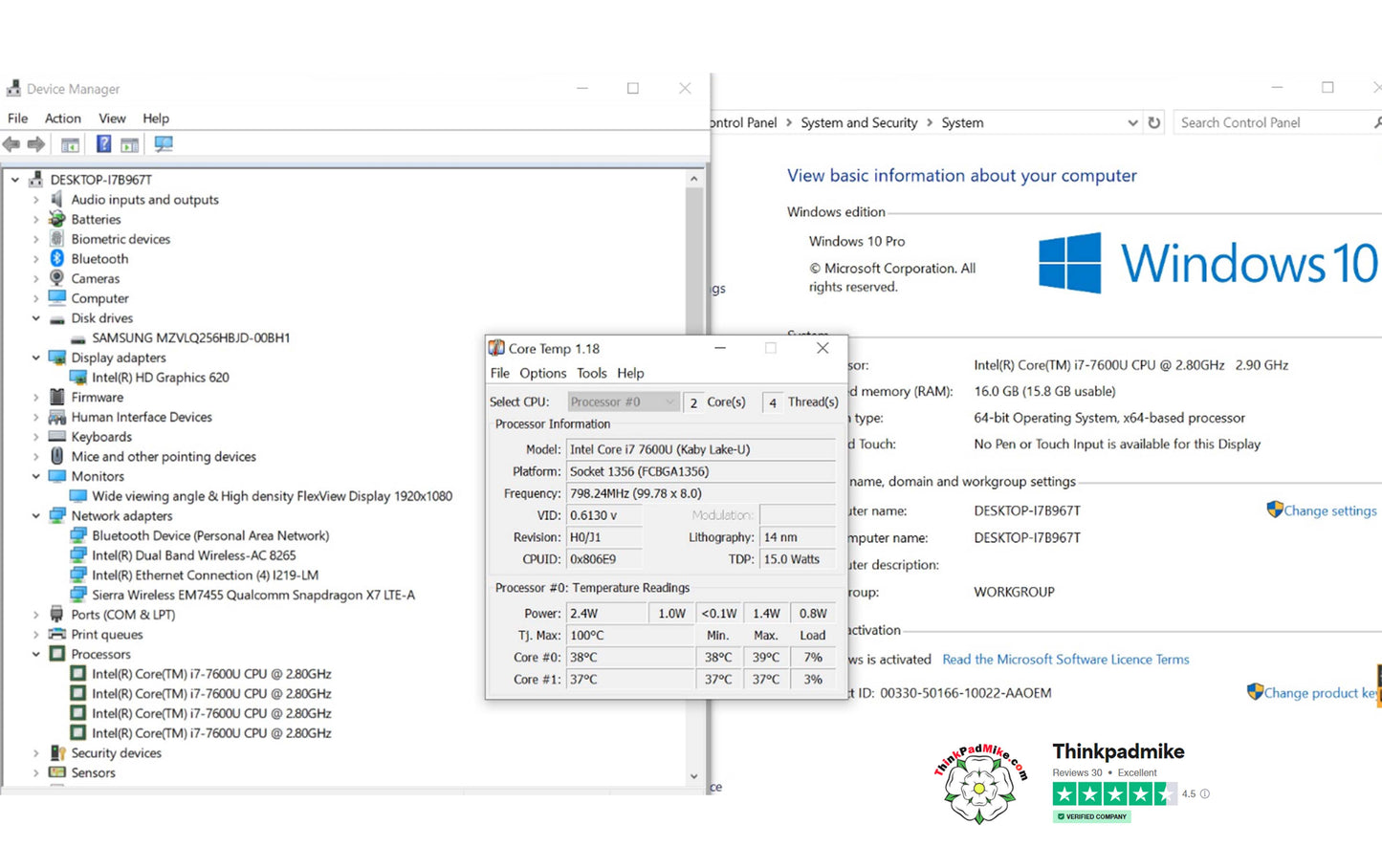Collapse the Processors node
The width and height of the screenshot is (1382, 868).
coord(36,654)
